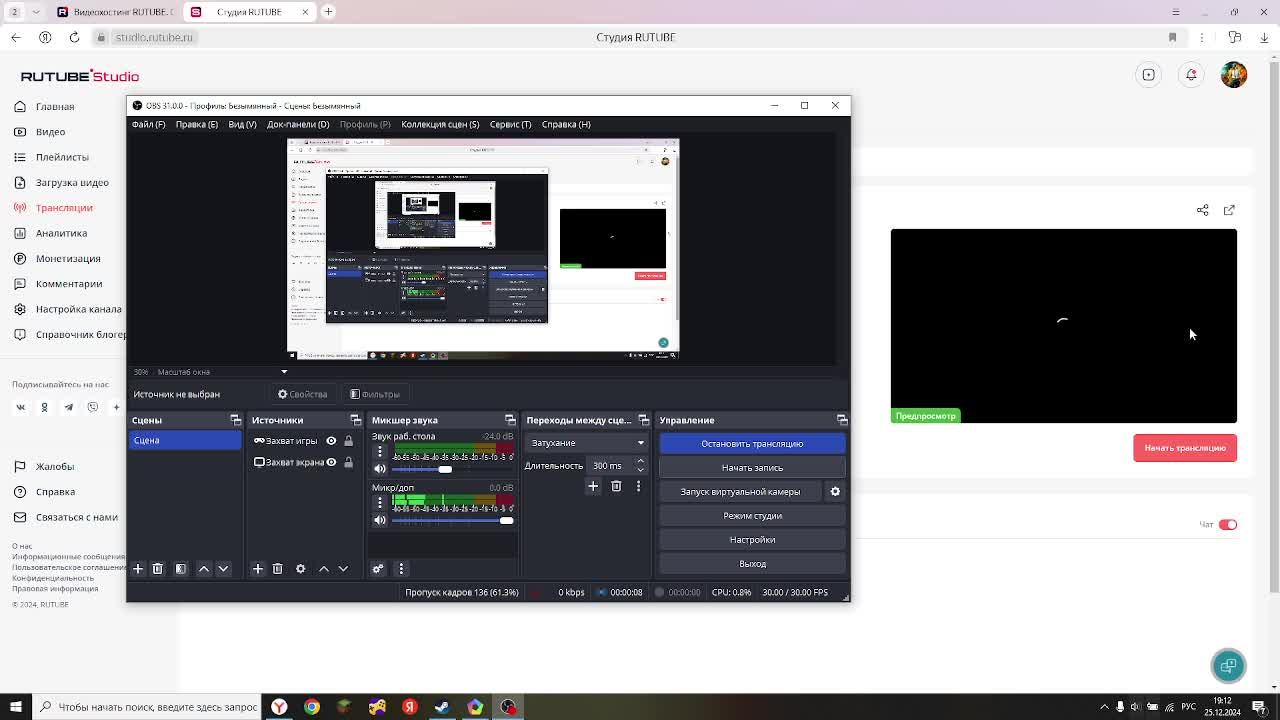Decrease transition duration stepper
The width and height of the screenshot is (1280, 720).
(x=640, y=469)
